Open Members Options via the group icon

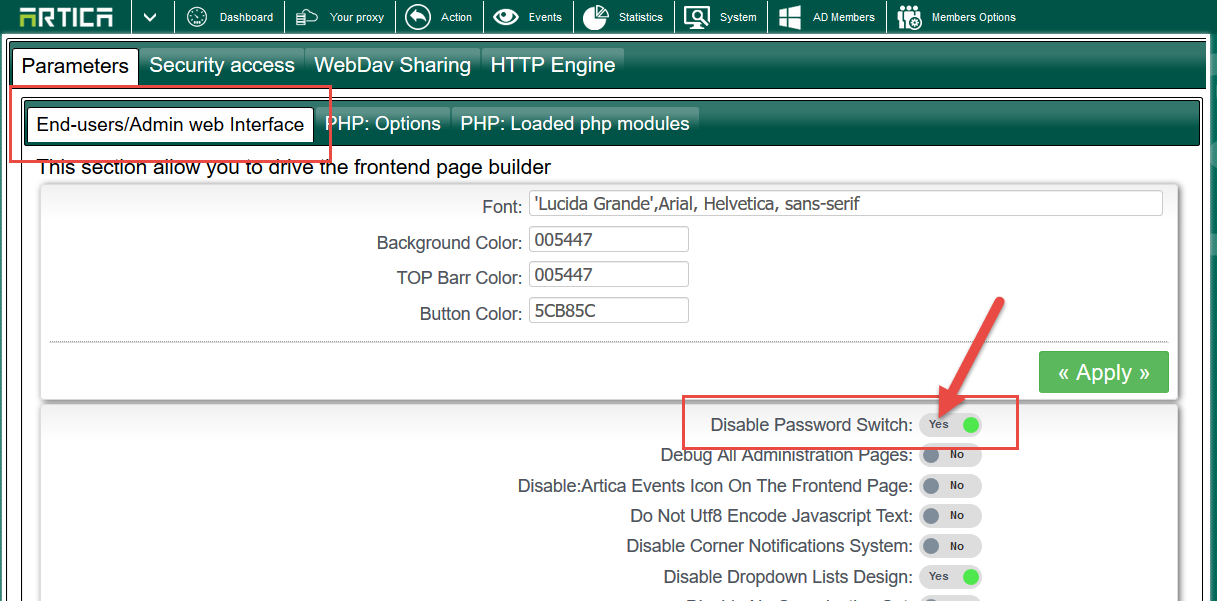pos(910,16)
